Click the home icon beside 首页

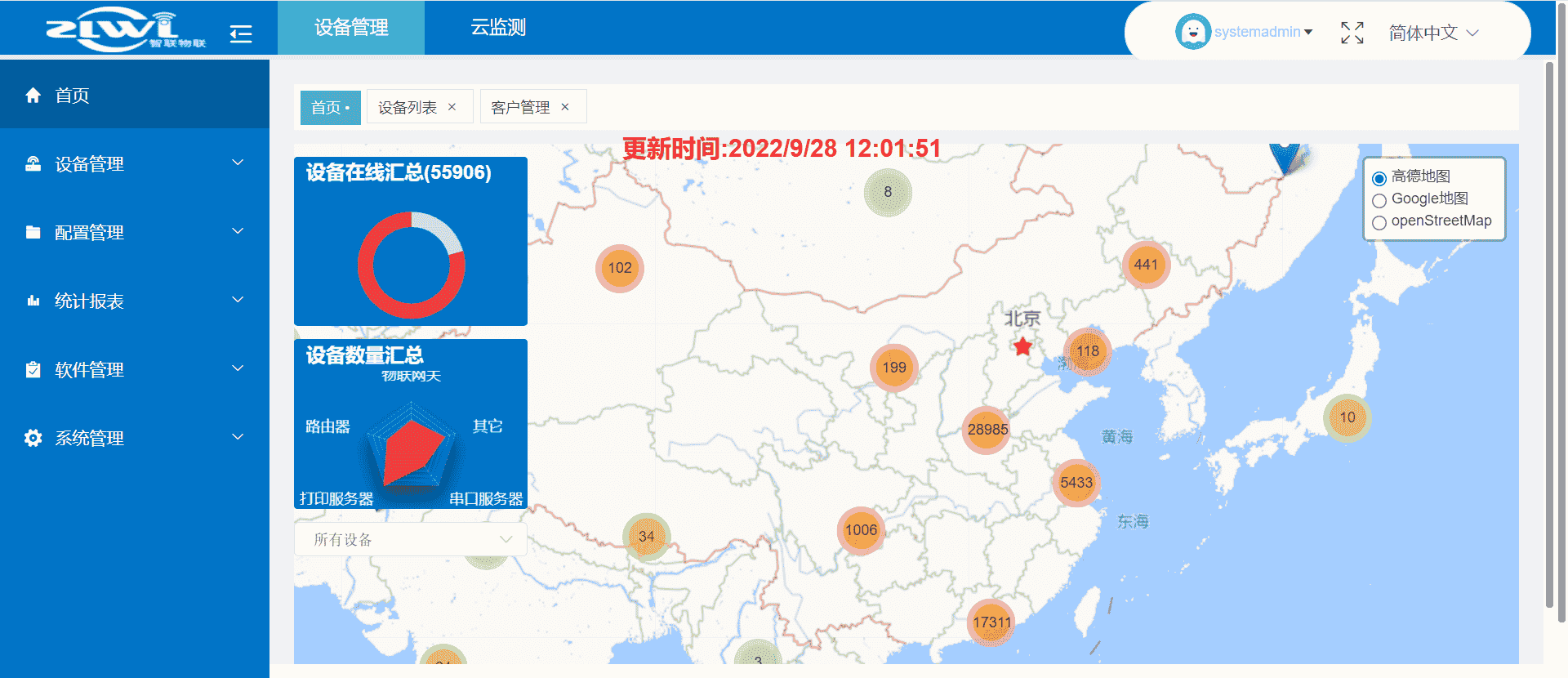coord(33,96)
